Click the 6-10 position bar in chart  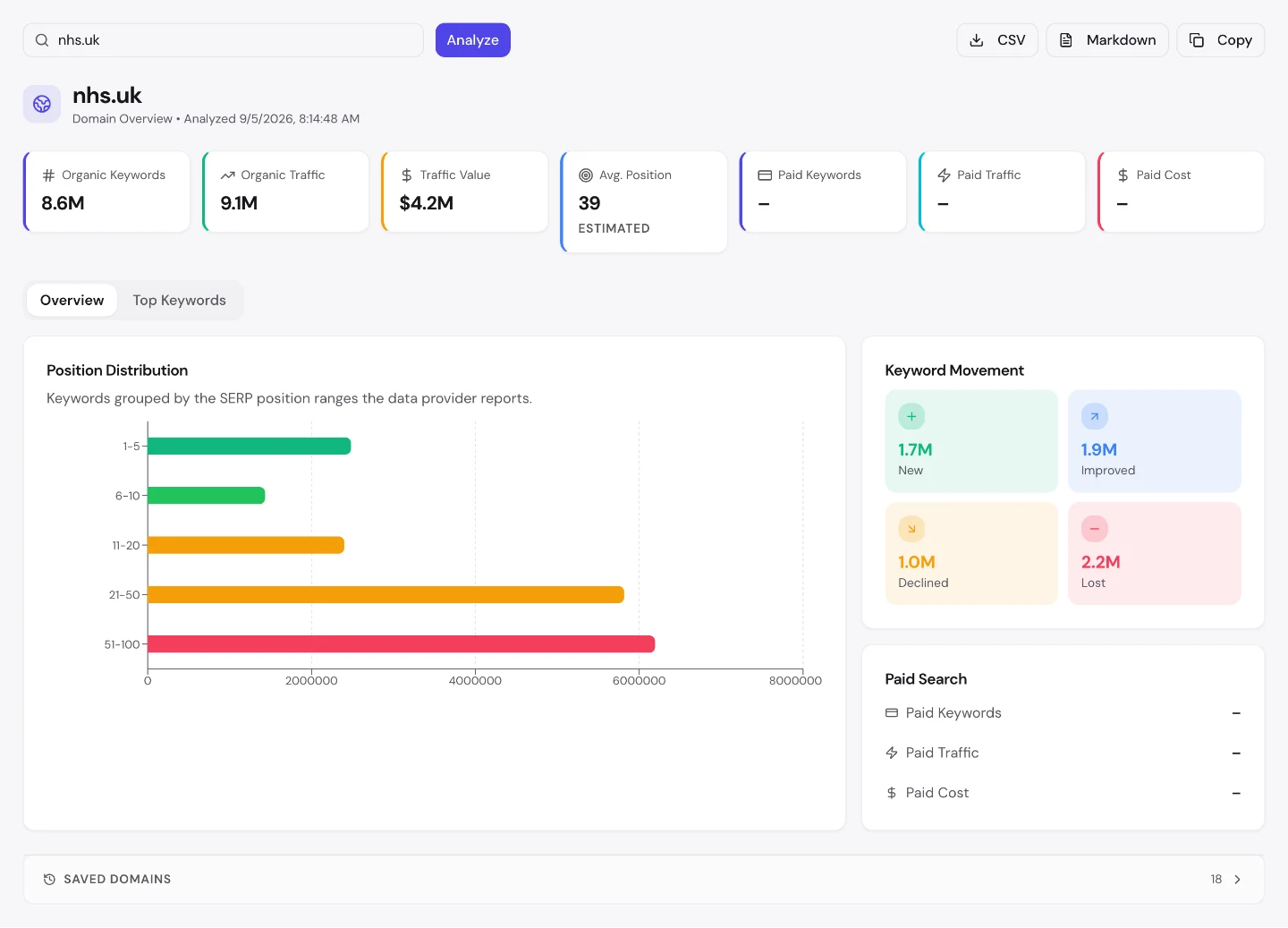207,496
